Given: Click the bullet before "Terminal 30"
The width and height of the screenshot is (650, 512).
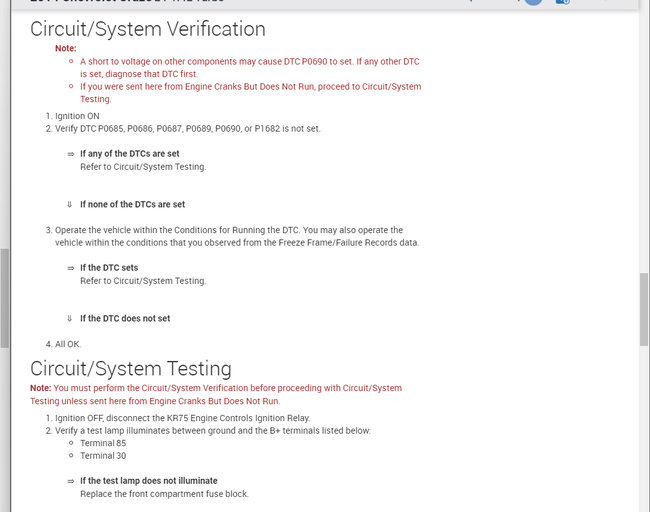Looking at the screenshot, I should [71, 456].
